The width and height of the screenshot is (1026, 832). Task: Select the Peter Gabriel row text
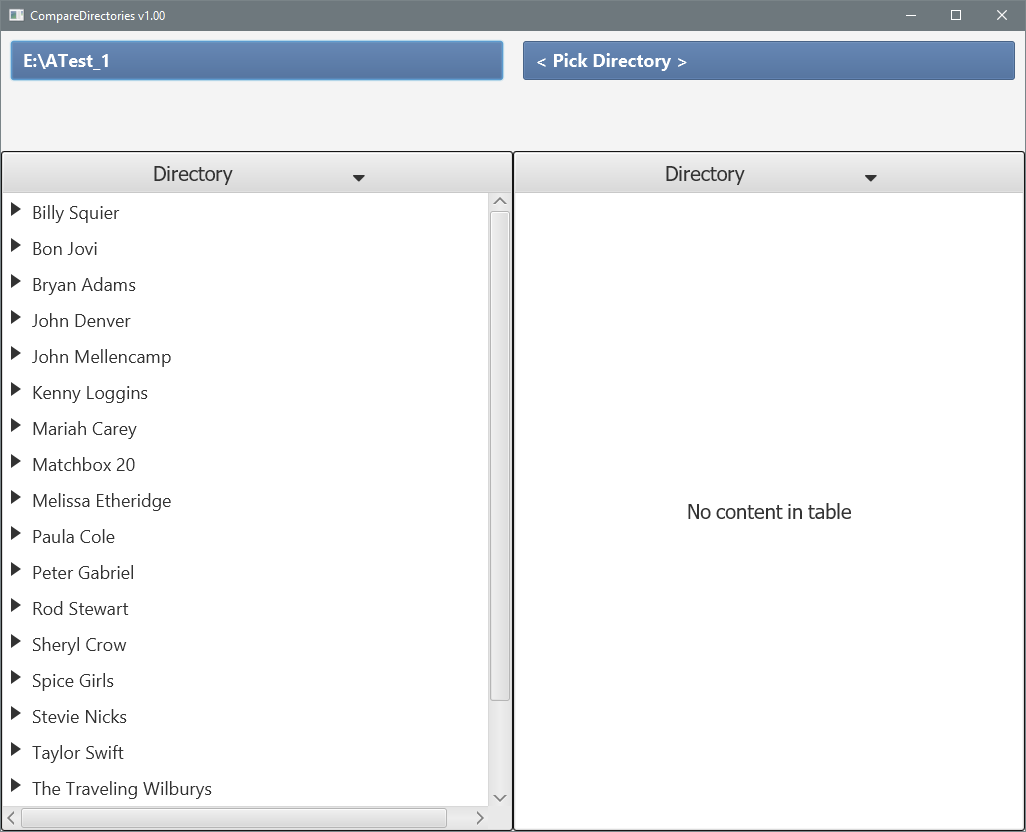click(83, 573)
